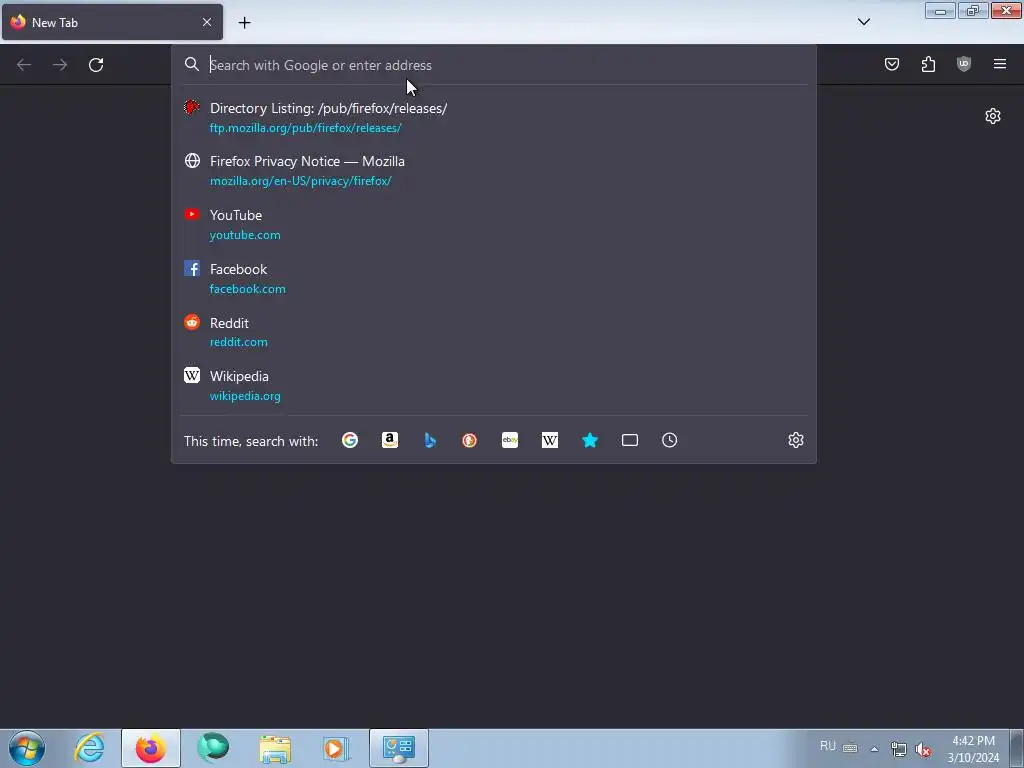Open the reddit.com link
This screenshot has height=768, width=1024.
pyautogui.click(x=238, y=342)
